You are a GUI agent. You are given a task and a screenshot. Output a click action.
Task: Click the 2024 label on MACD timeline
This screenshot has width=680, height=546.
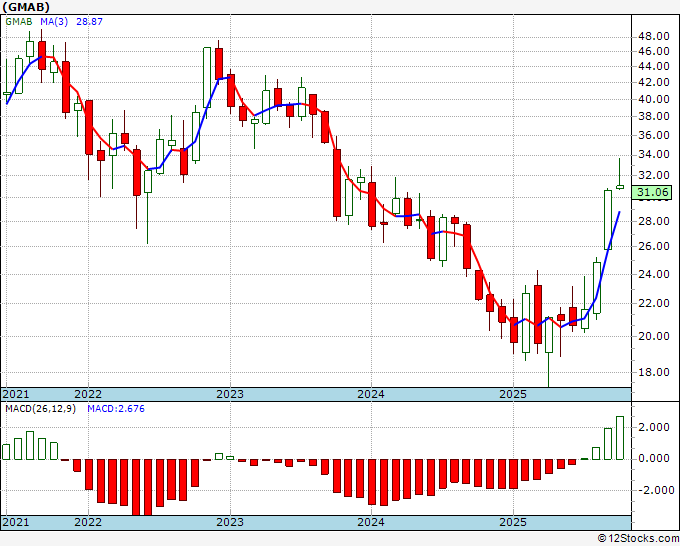(371, 522)
